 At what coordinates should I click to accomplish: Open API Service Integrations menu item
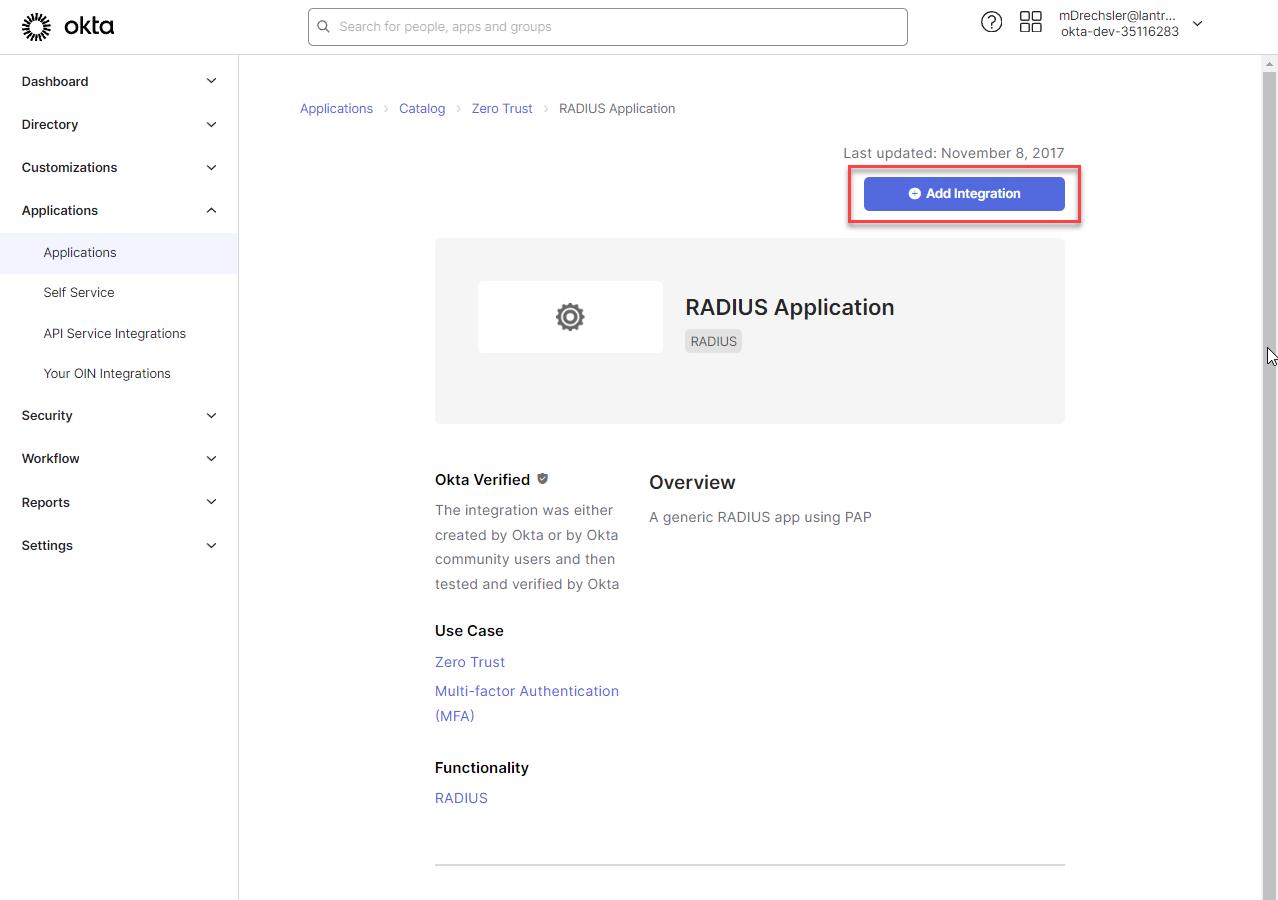tap(115, 333)
